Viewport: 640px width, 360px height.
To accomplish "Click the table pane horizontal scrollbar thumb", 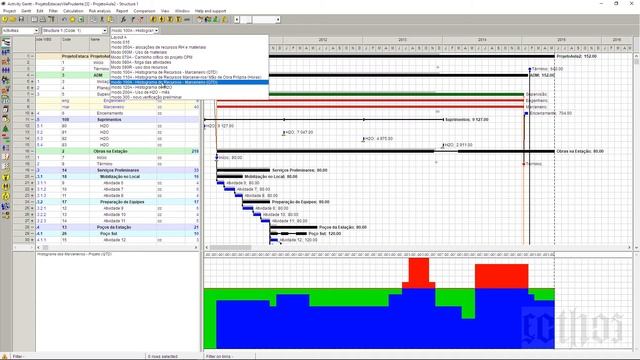I will coord(45,247).
